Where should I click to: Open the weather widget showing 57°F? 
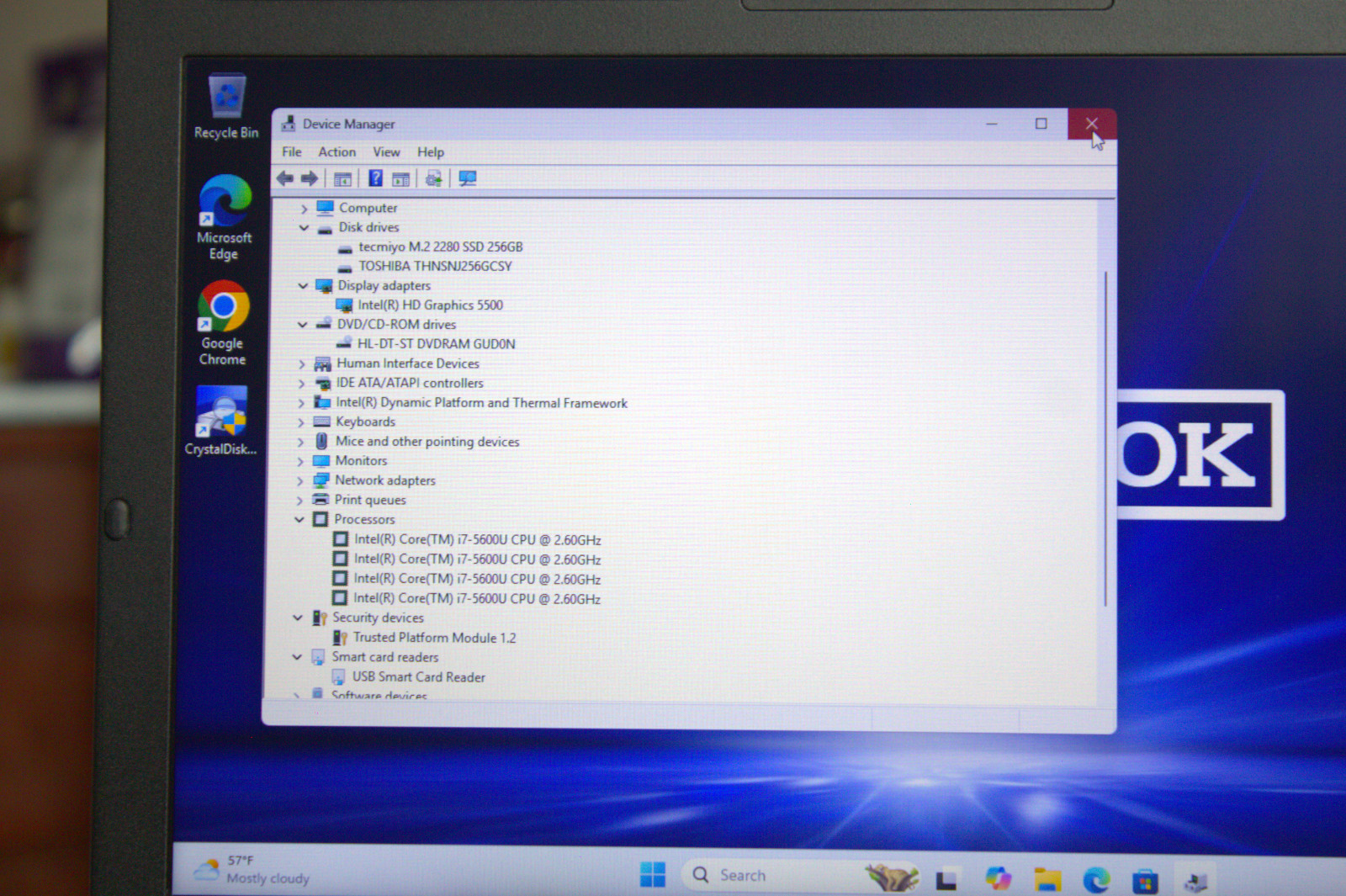pos(252,870)
